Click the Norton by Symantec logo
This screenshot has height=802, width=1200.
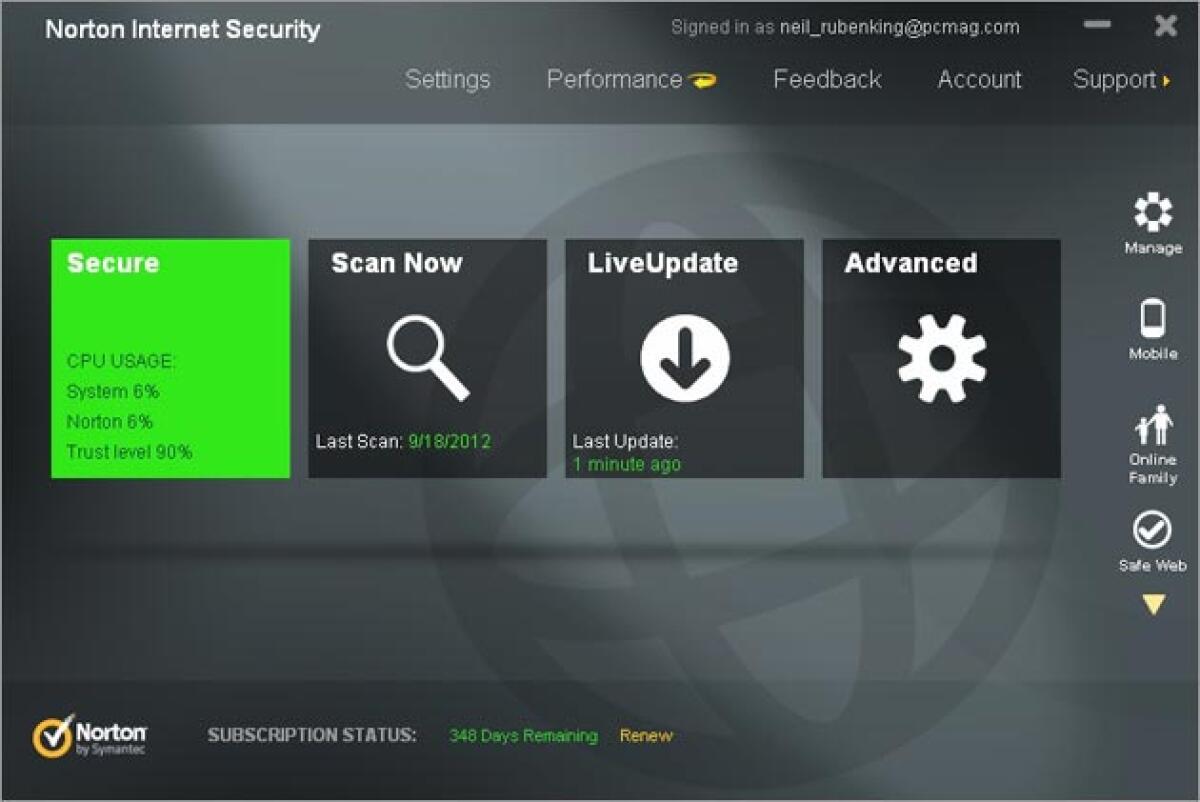pos(90,735)
